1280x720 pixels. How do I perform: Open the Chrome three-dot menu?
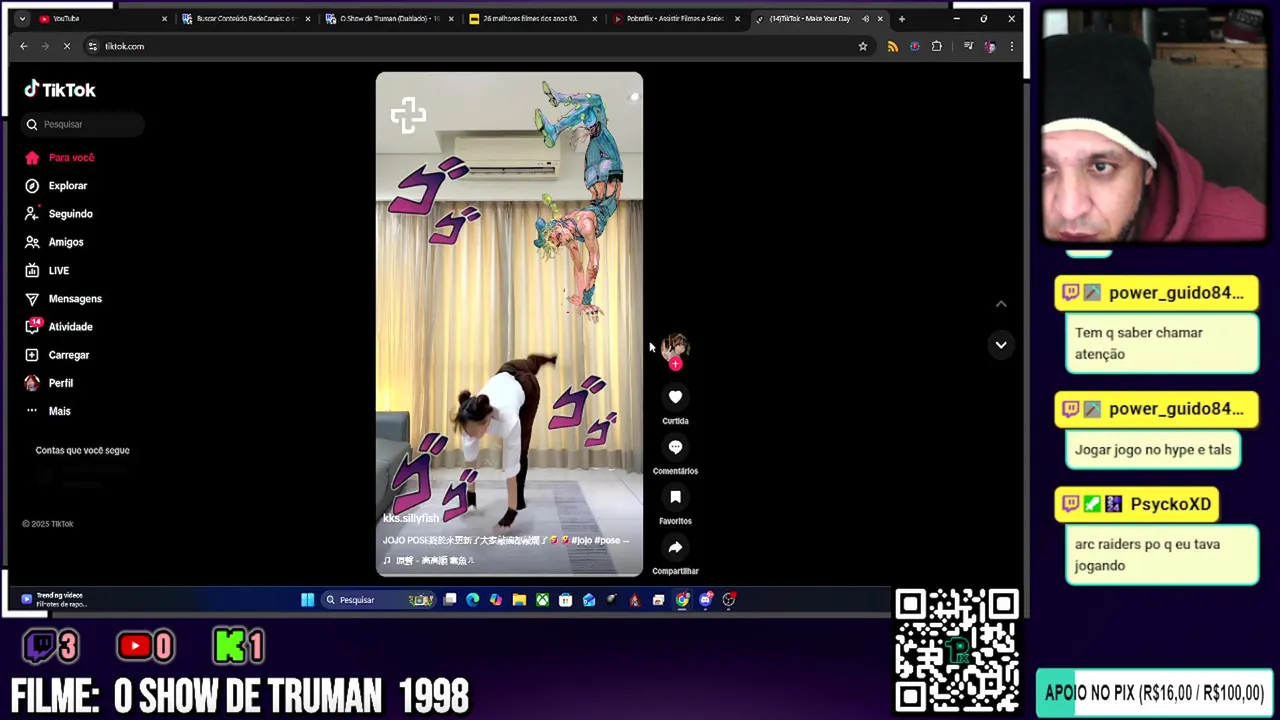coord(1012,46)
